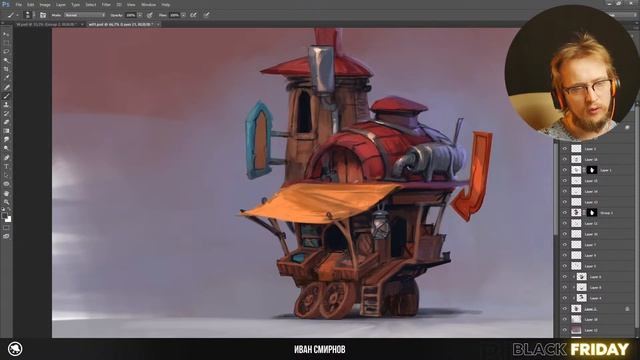
Task: Select the Gradient tool
Action: [6, 131]
